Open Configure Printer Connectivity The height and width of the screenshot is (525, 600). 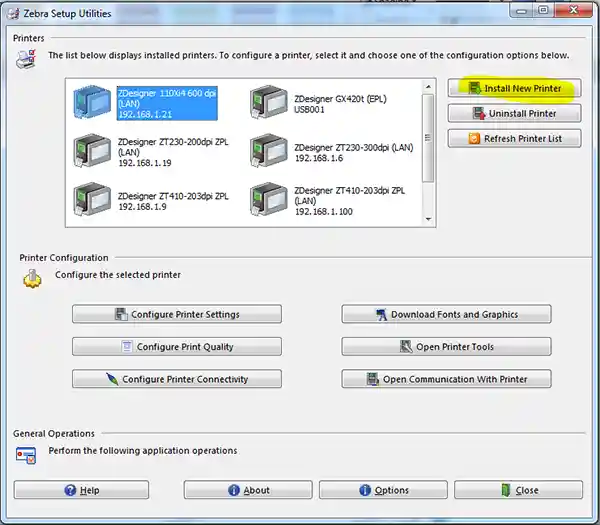pos(177,379)
